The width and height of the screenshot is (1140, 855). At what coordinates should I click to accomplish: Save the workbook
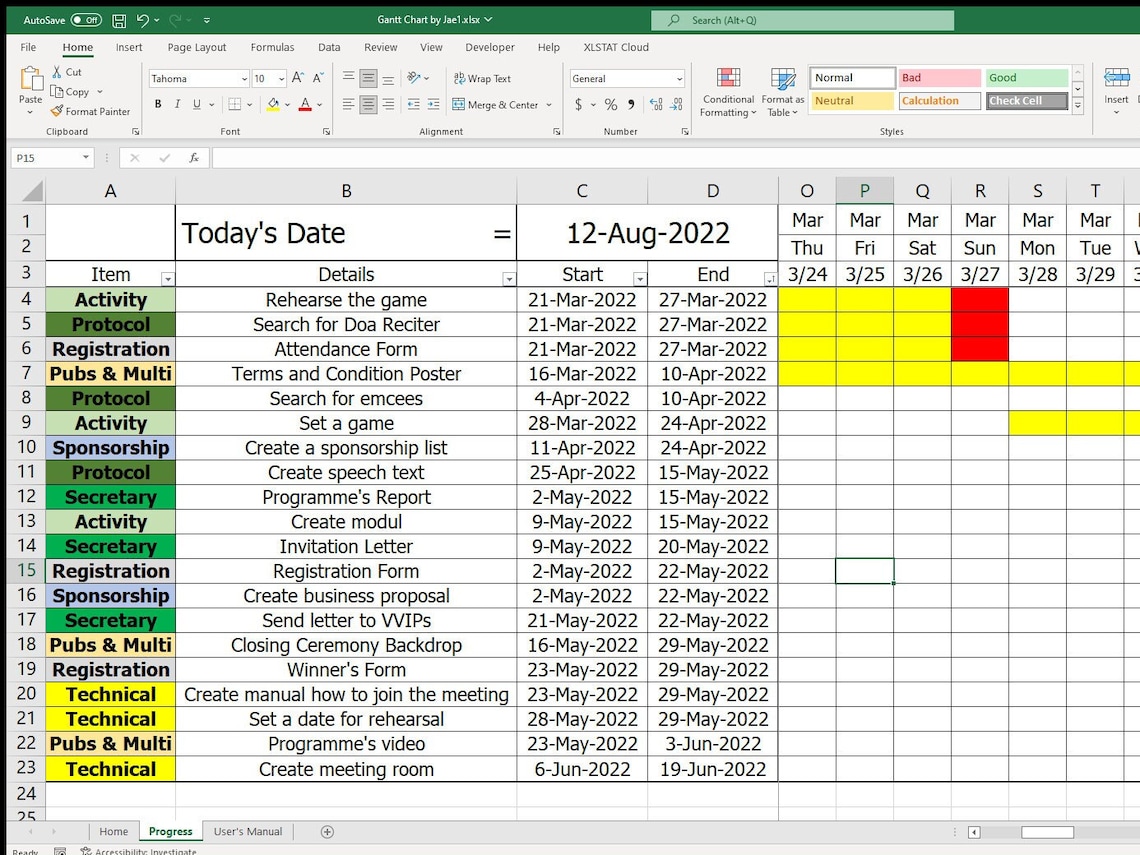click(119, 19)
